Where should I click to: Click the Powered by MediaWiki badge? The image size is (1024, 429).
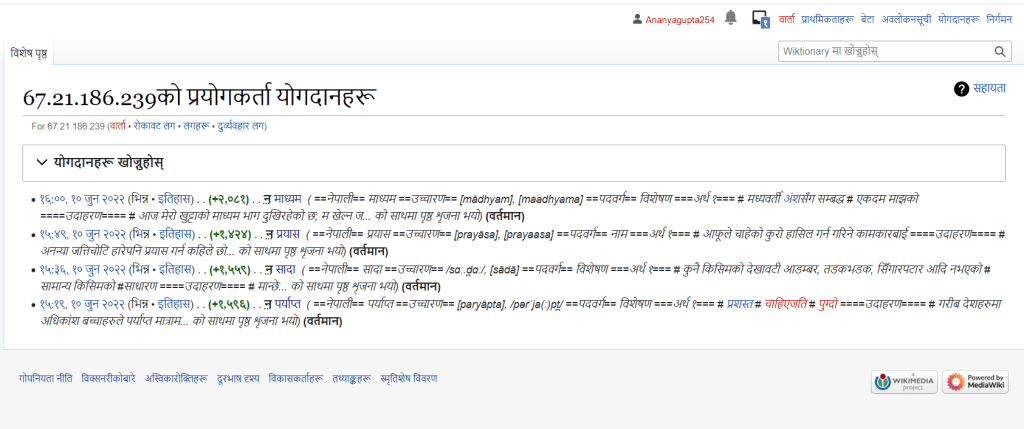[x=969, y=381]
